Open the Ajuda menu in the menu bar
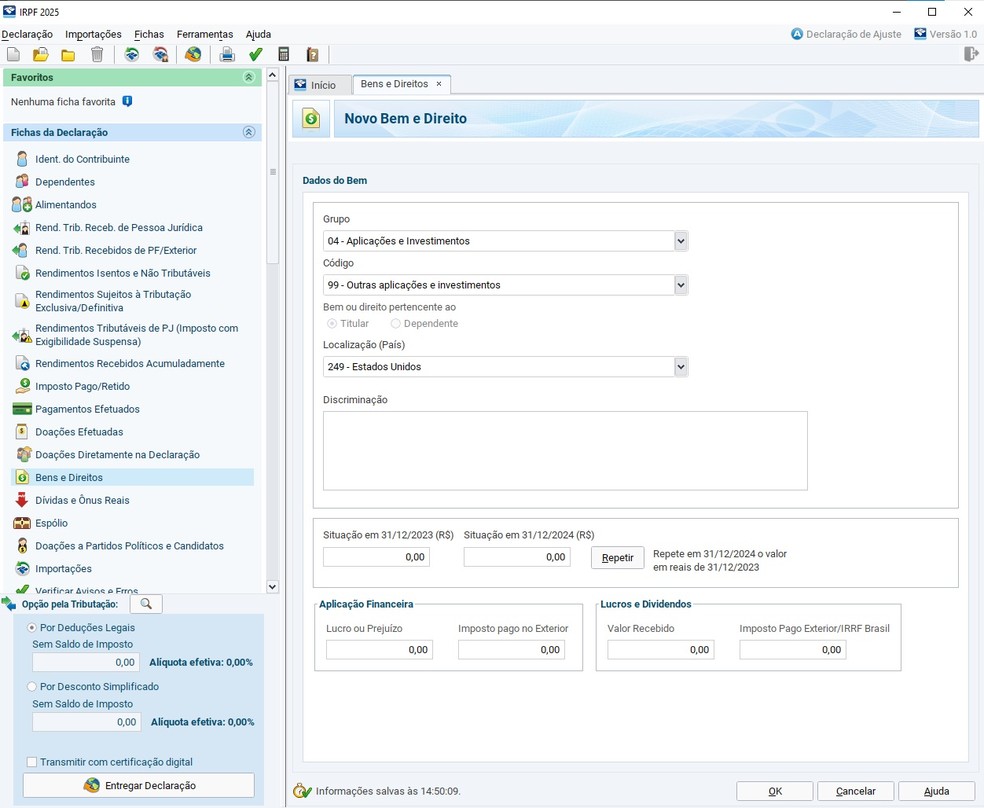 (259, 35)
